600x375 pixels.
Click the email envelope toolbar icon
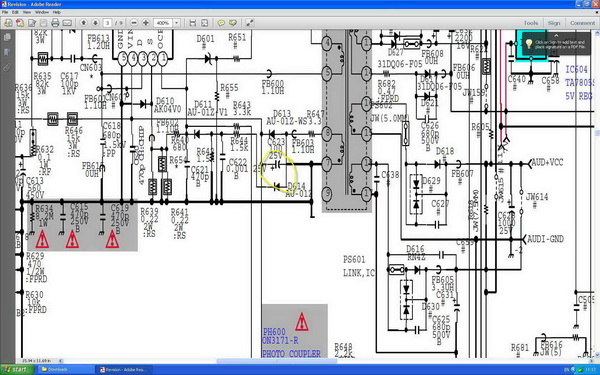[67, 23]
